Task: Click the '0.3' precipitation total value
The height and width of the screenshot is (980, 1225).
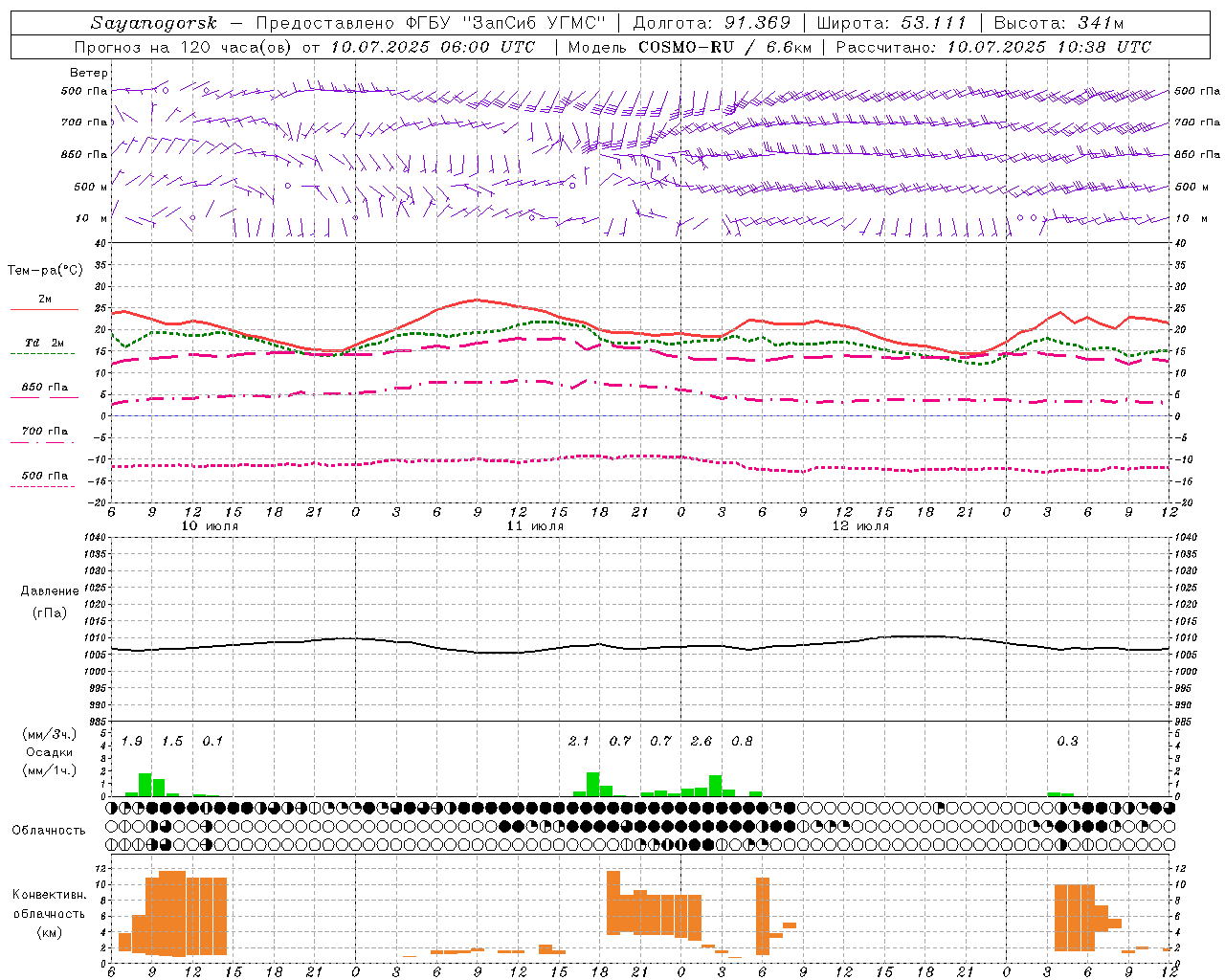Action: pos(1067,742)
